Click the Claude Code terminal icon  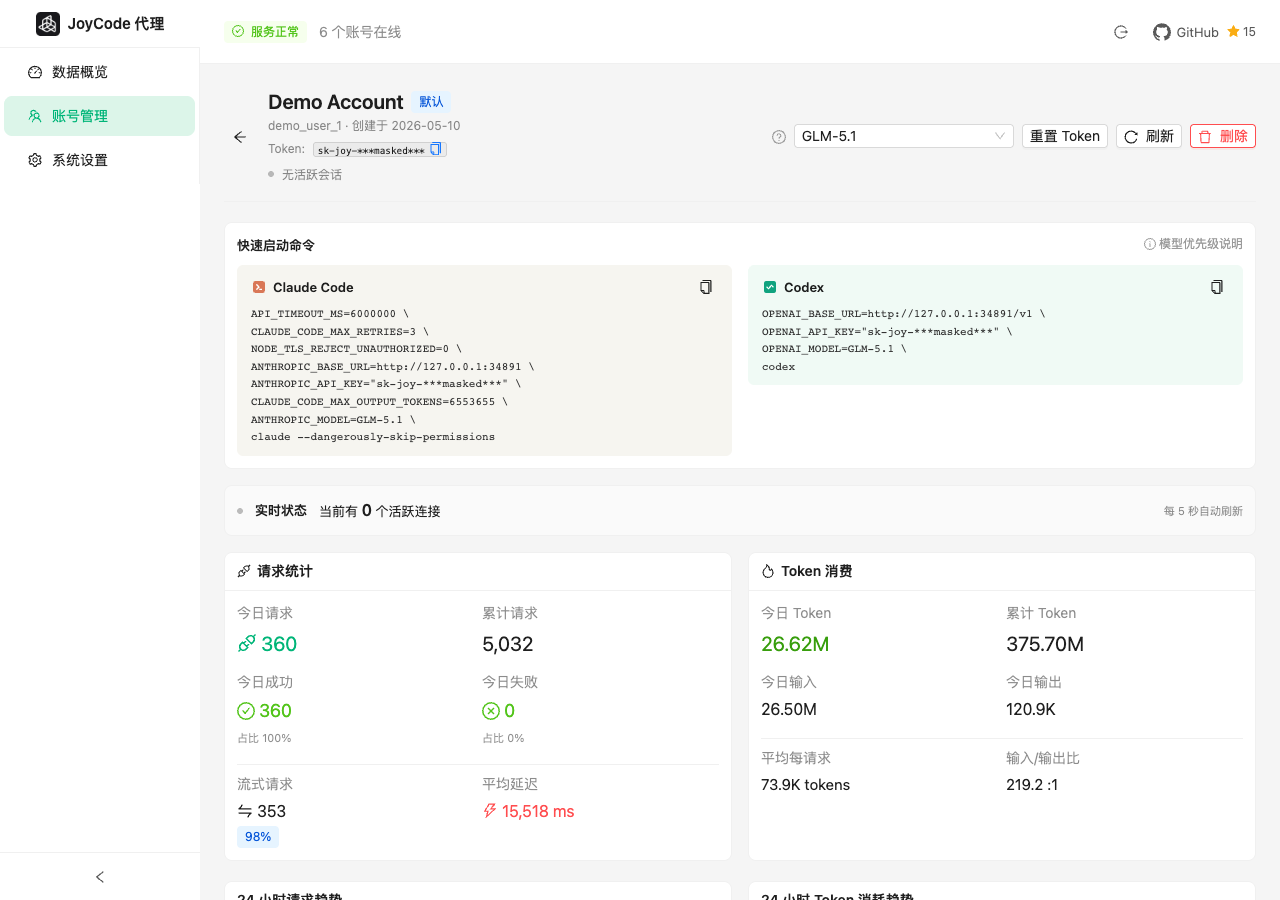(259, 287)
